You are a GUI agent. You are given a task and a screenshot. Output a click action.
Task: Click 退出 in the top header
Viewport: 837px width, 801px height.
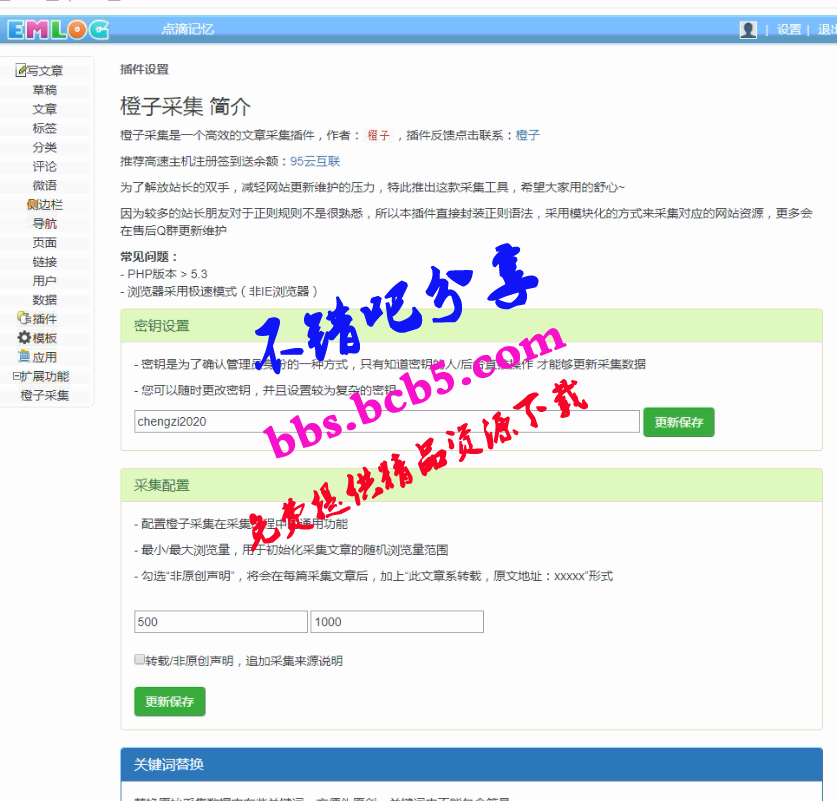click(827, 29)
